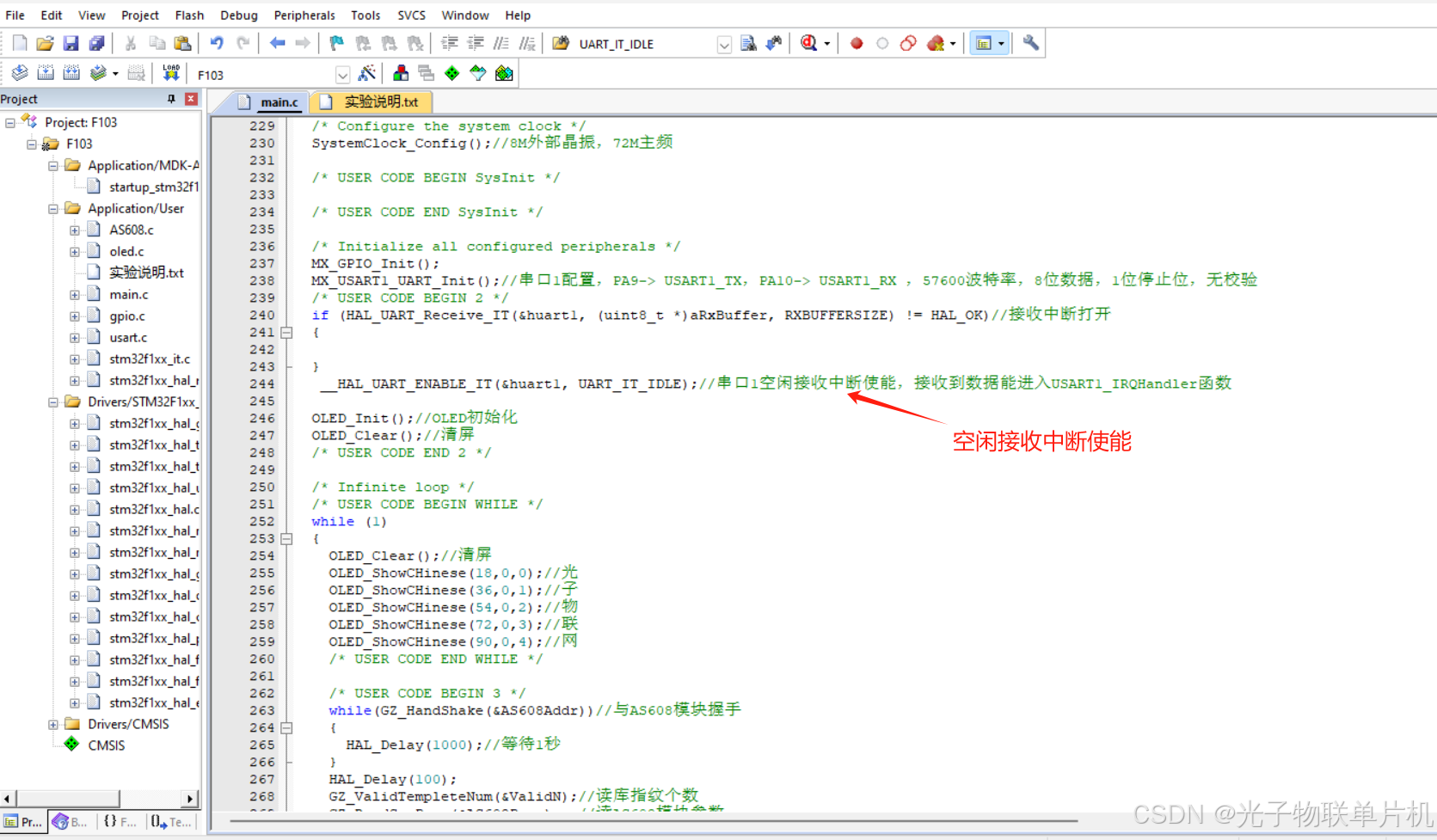Click kill all breakpoints icon
Screen dimensions: 1437x840
point(936,43)
